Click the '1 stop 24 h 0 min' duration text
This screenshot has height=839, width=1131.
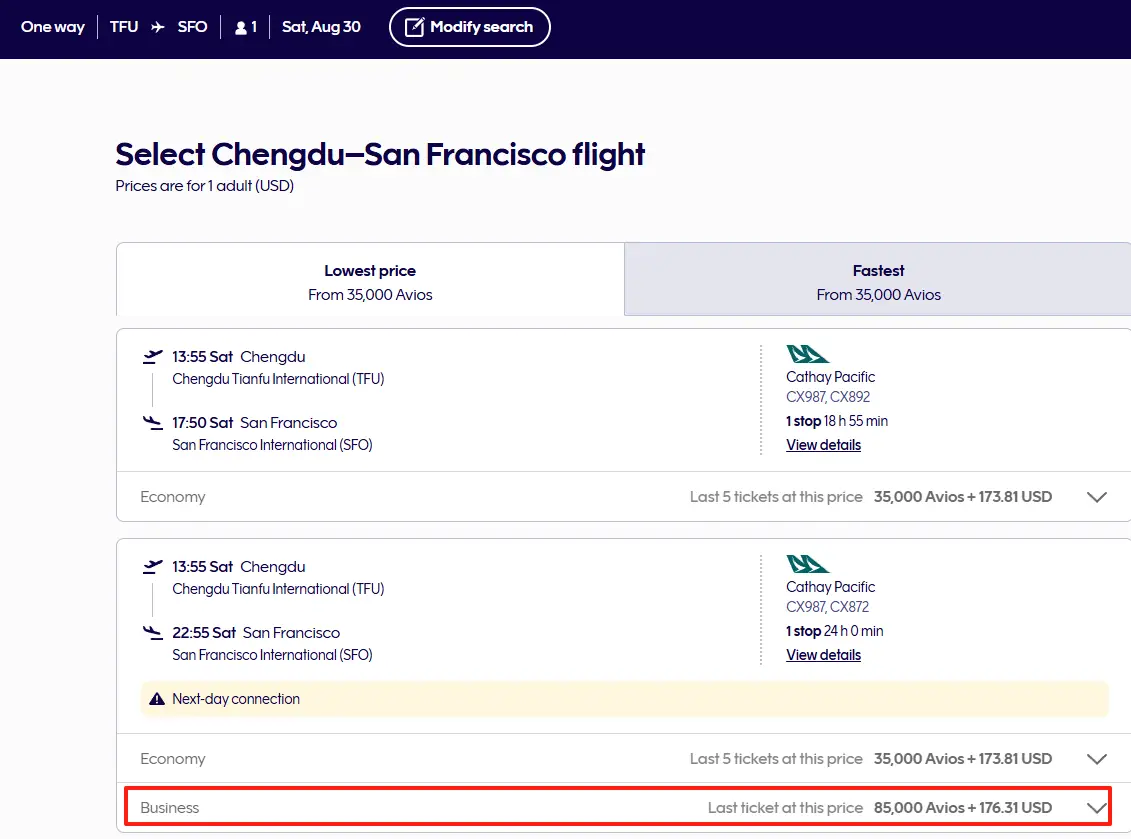835,631
